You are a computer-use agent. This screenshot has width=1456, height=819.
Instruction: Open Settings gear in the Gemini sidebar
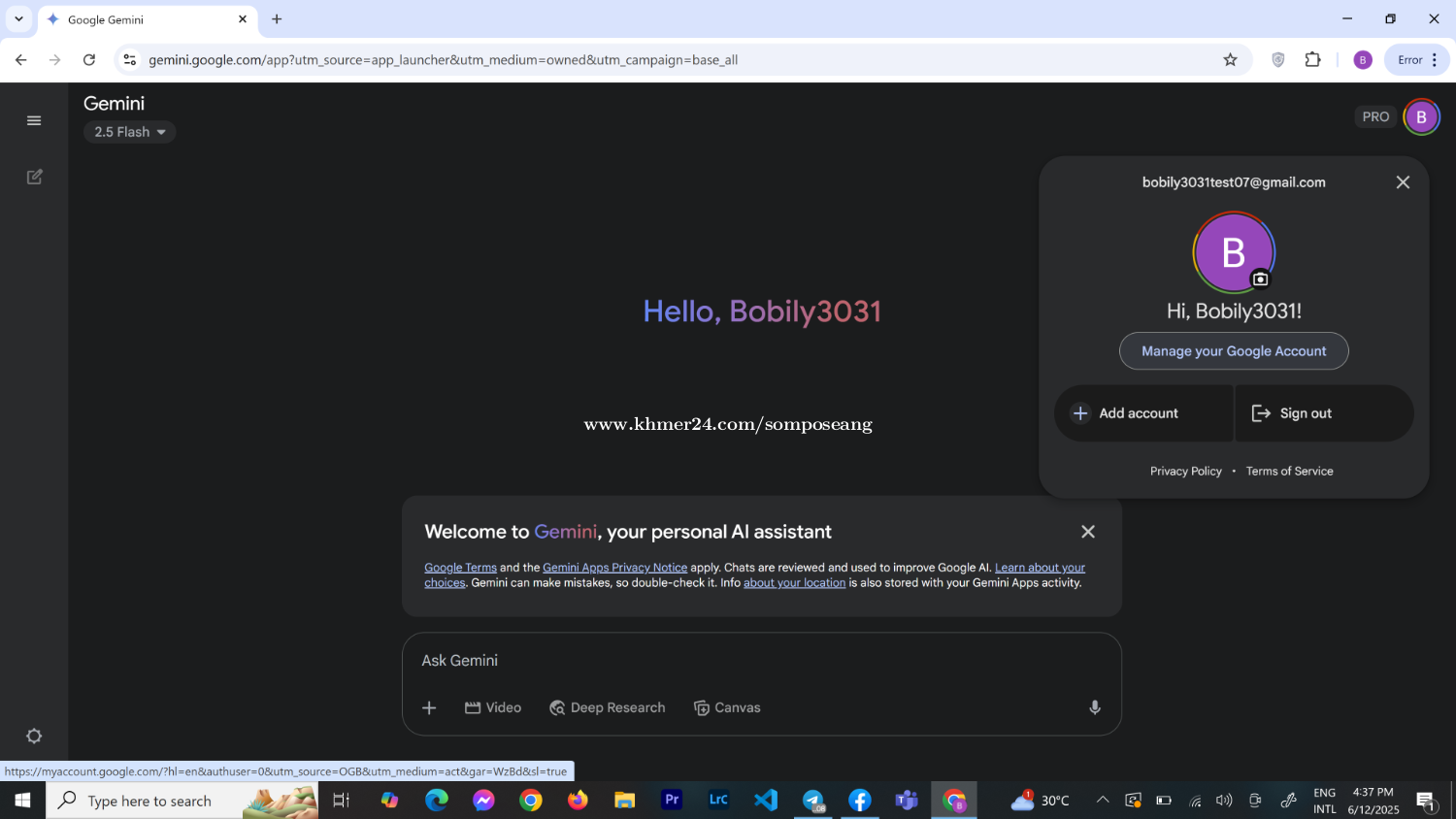coord(34,736)
